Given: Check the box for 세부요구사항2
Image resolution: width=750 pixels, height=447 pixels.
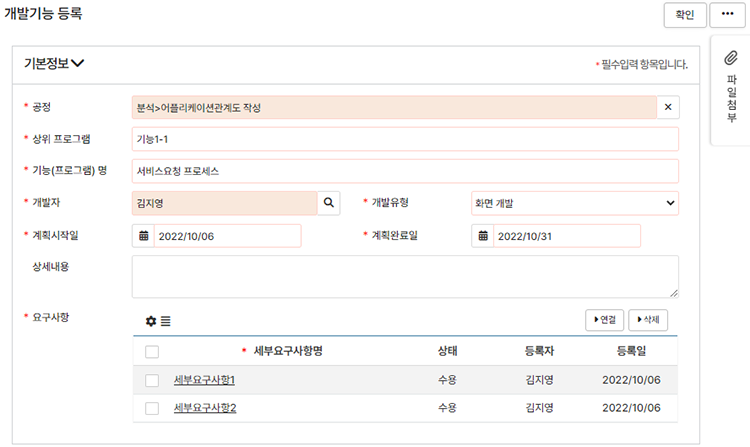Looking at the screenshot, I should tap(152, 409).
